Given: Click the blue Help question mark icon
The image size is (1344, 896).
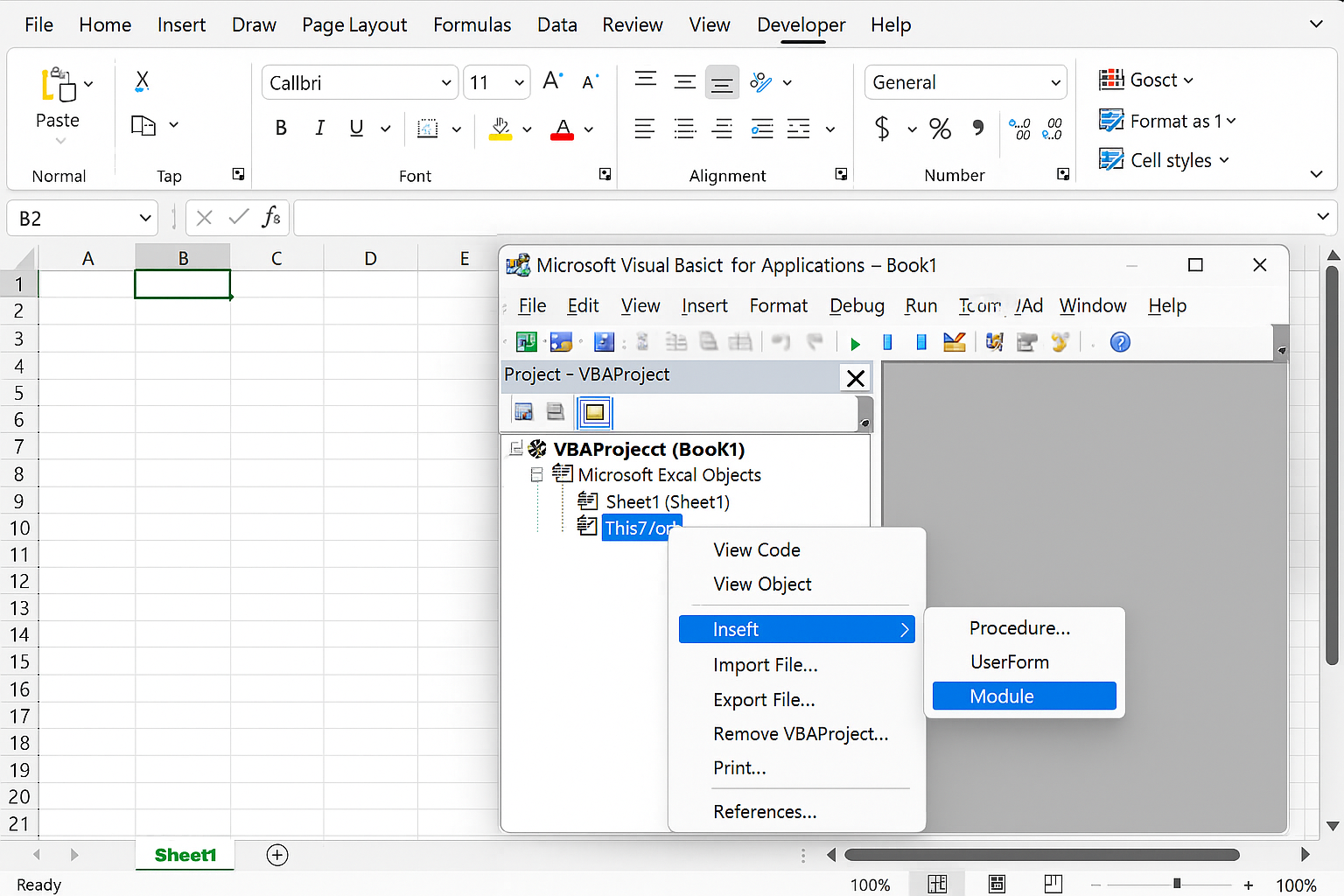Looking at the screenshot, I should [x=1120, y=342].
